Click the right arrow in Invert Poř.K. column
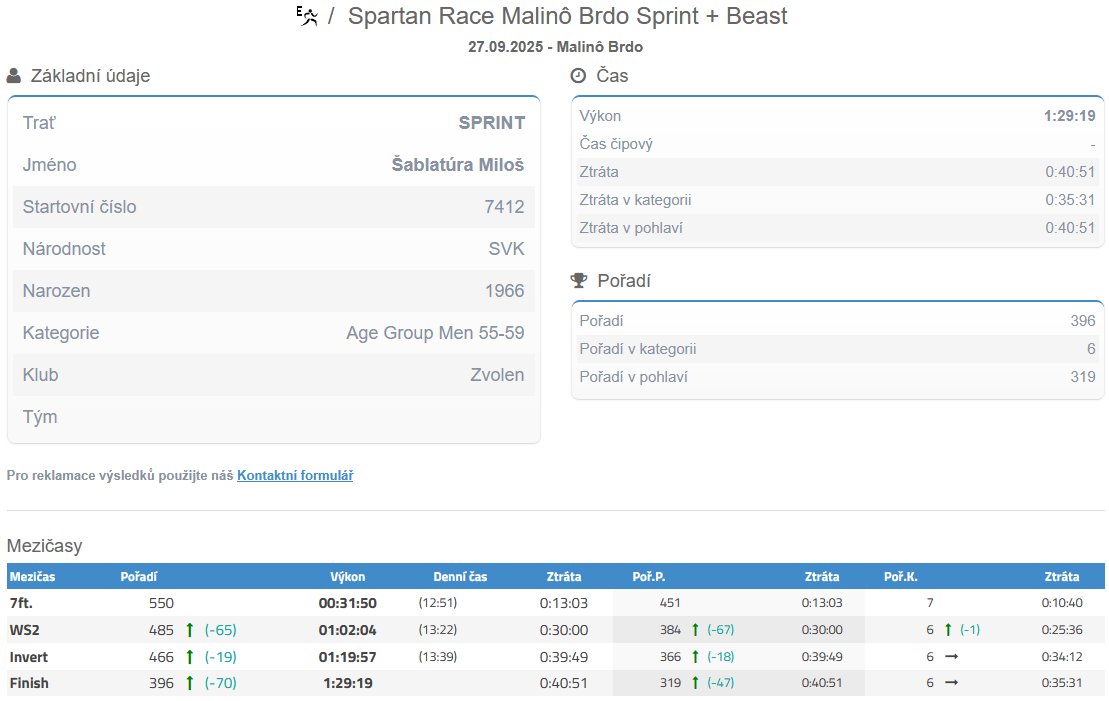The image size is (1109, 701). (951, 657)
